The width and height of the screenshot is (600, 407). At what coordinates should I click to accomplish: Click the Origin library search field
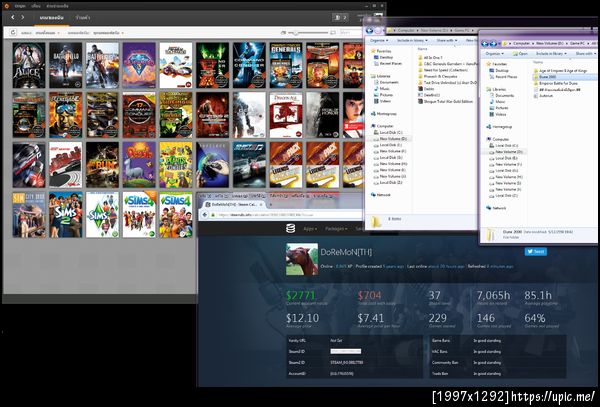tap(350, 33)
